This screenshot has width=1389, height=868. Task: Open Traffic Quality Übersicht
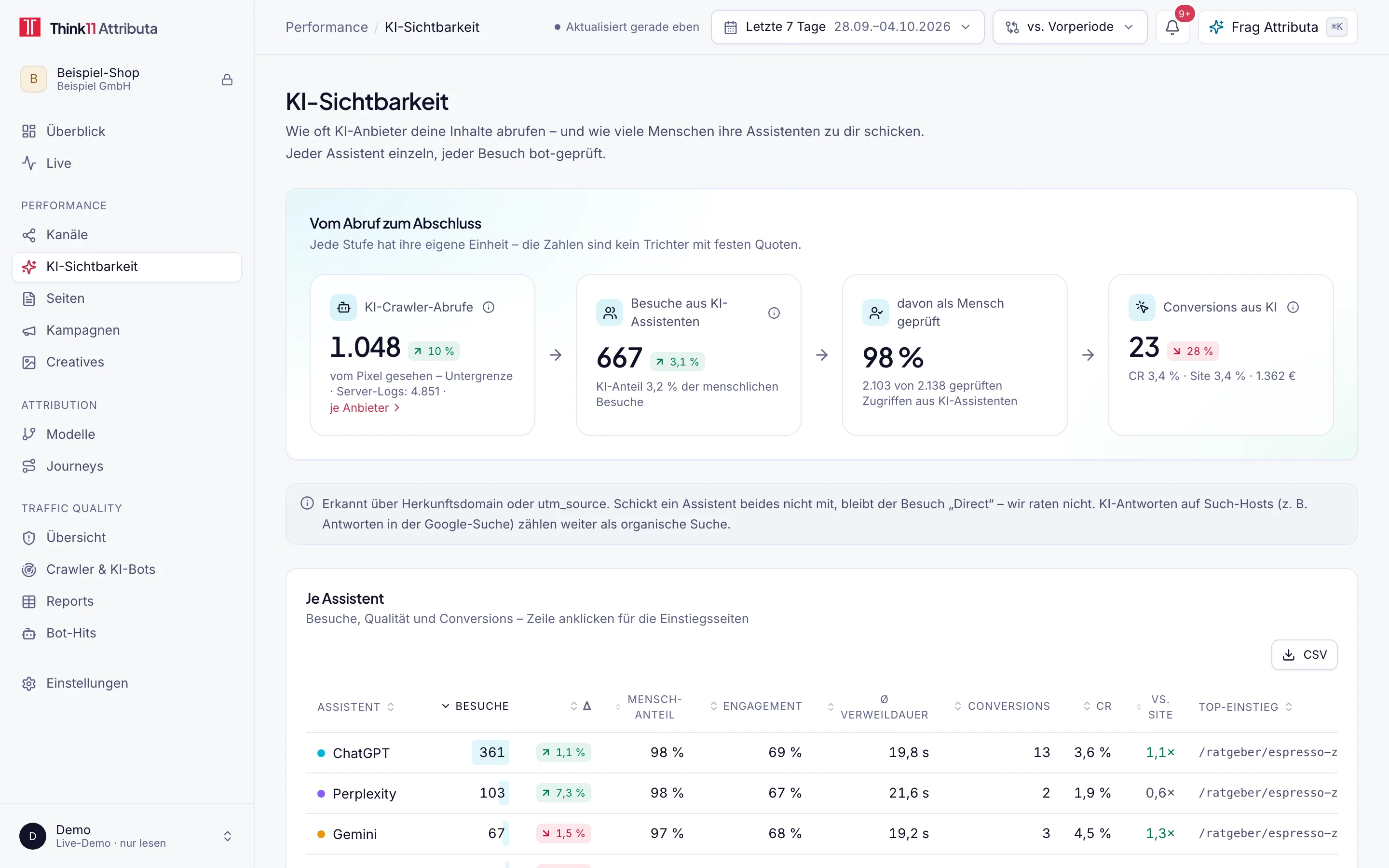(x=127, y=537)
